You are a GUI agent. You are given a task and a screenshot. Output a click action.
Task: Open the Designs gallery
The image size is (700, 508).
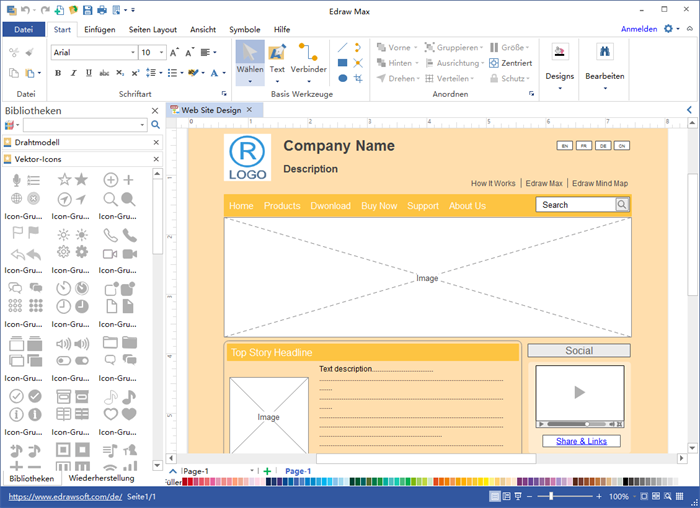point(560,62)
